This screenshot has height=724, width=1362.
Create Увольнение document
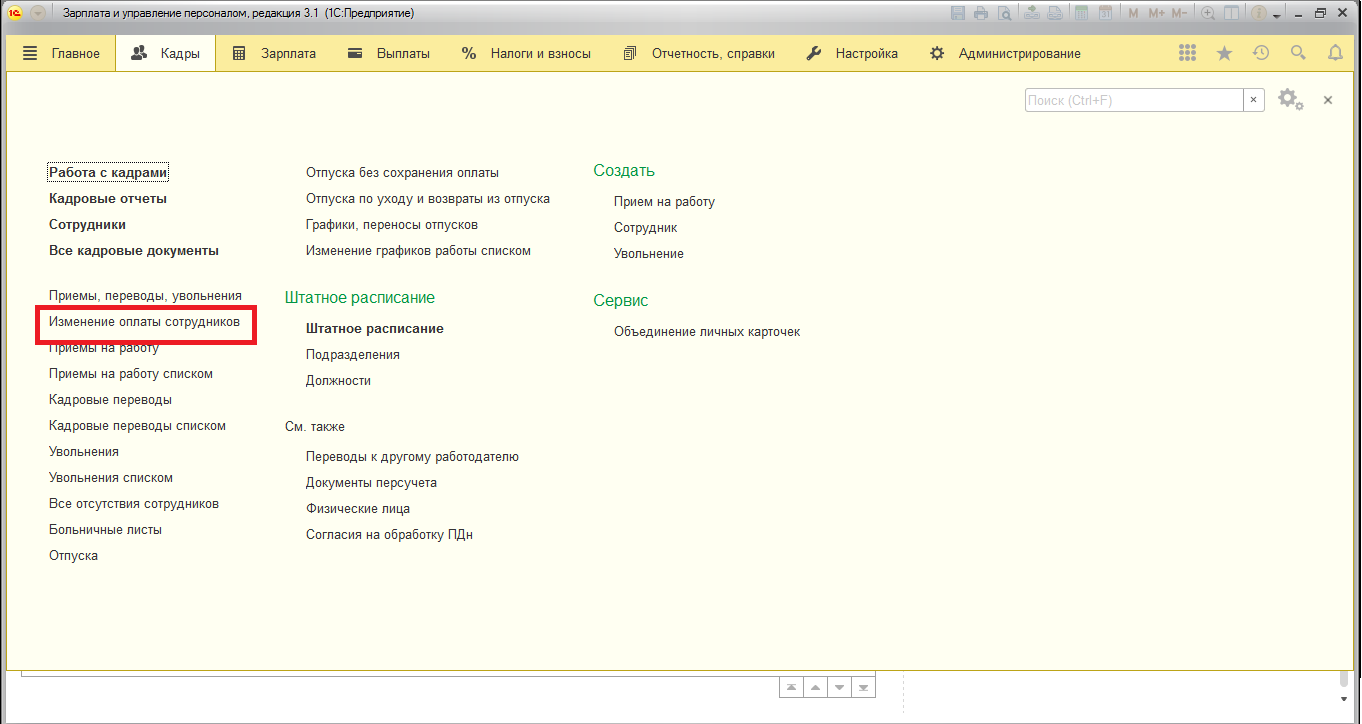649,253
